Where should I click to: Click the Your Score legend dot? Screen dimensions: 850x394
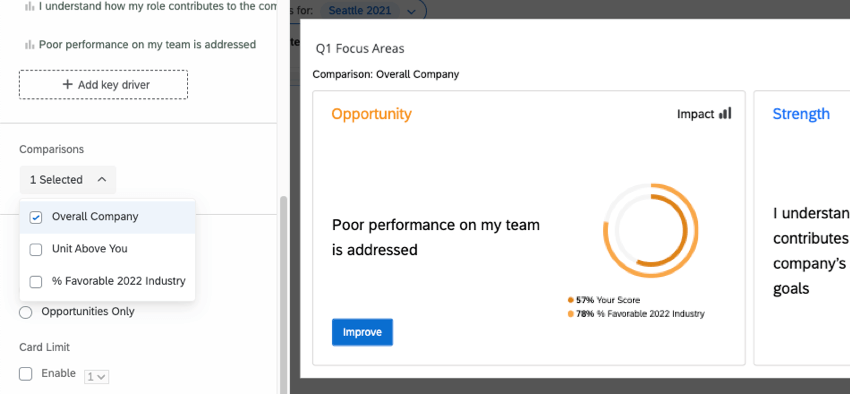(x=570, y=300)
